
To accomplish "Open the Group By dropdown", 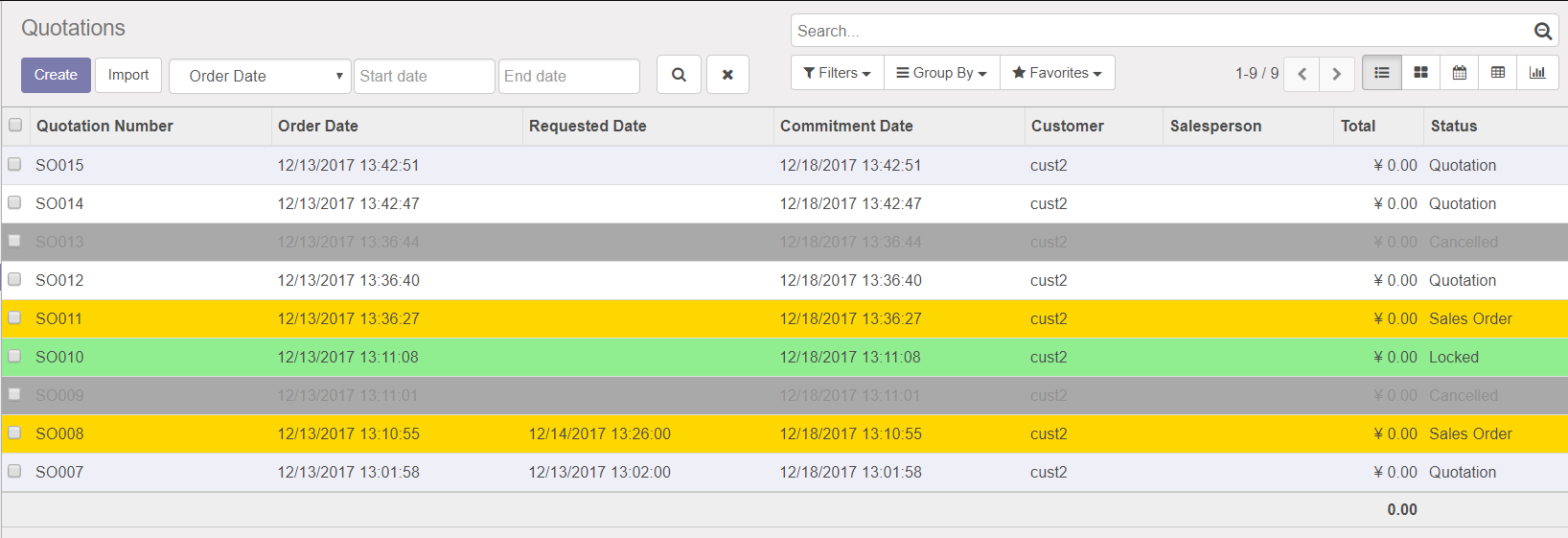I will tap(941, 73).
